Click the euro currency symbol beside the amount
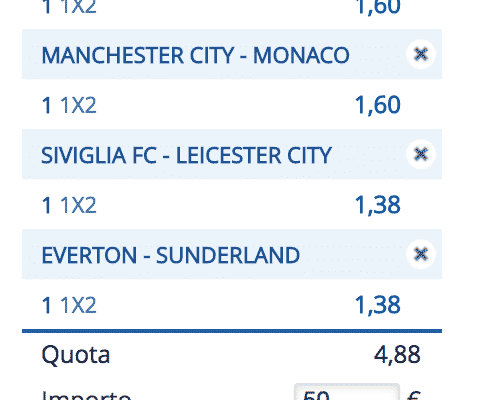 coord(414,395)
